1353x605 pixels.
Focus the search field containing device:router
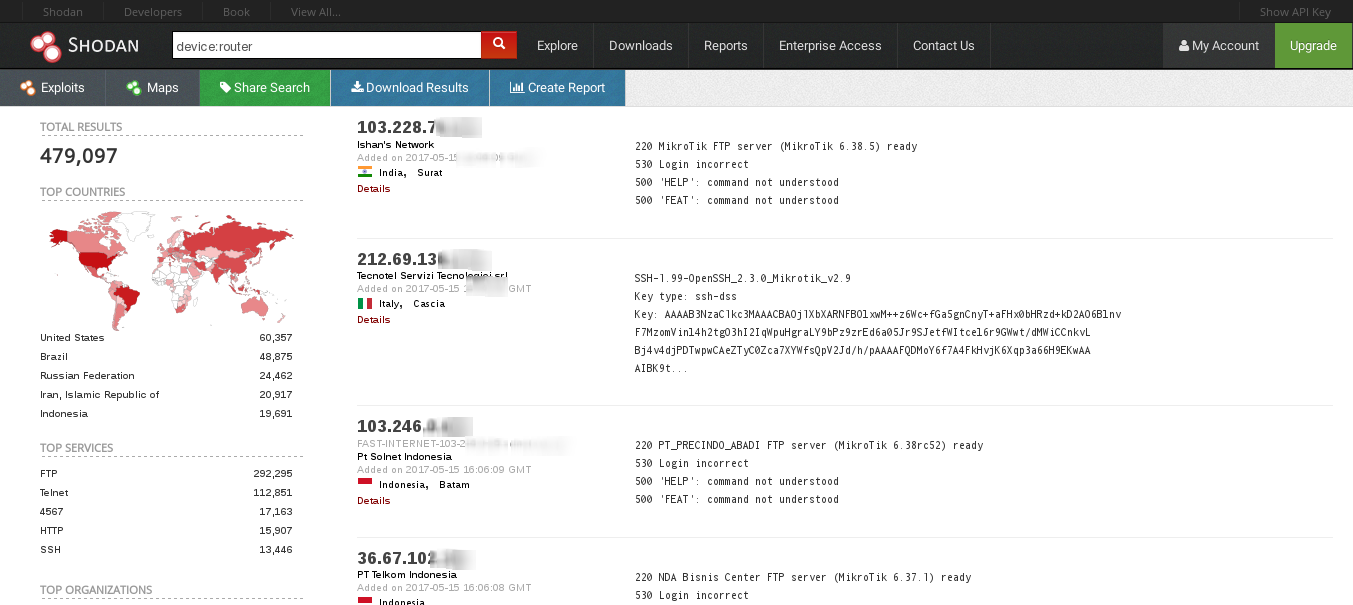click(327, 45)
